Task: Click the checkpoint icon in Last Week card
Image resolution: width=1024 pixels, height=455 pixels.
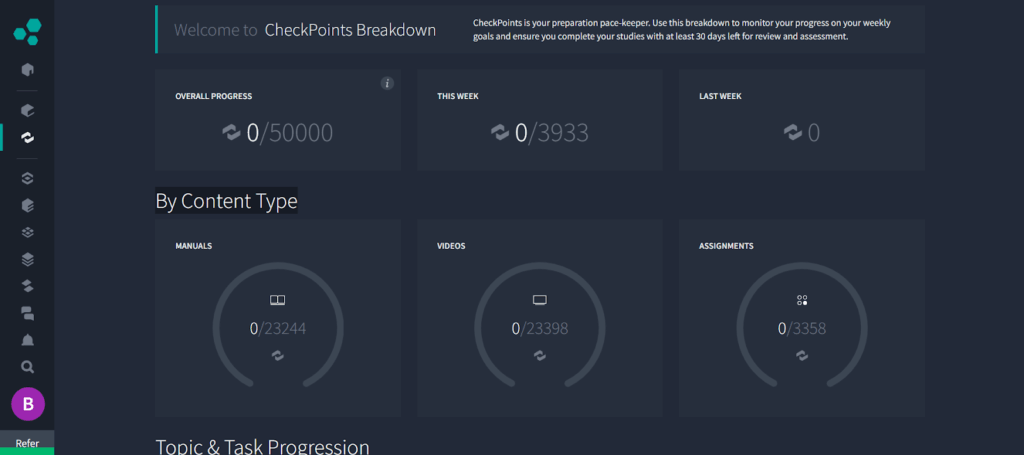Action: (x=793, y=133)
